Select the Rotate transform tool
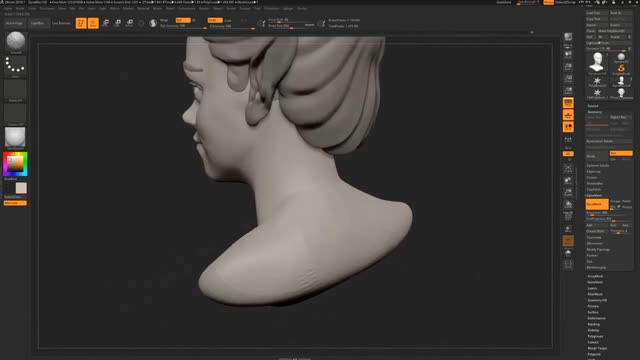Image resolution: width=640 pixels, height=360 pixels. [129, 23]
